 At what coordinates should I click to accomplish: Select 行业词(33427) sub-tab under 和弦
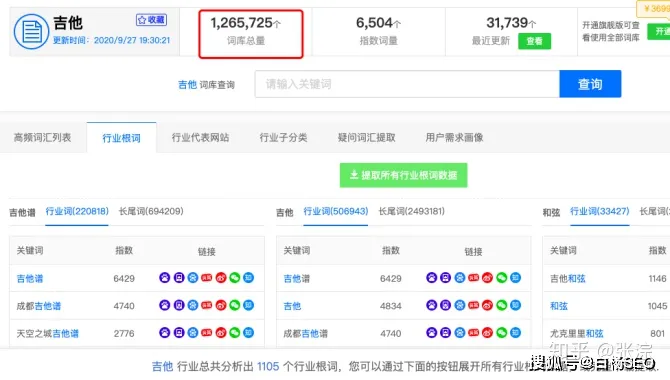point(599,211)
